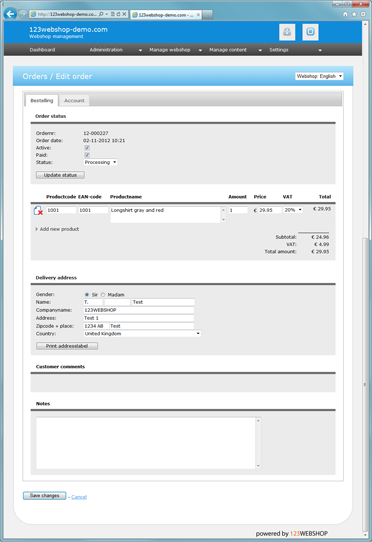Toggle the Active checkbox
The image size is (372, 542).
87,148
